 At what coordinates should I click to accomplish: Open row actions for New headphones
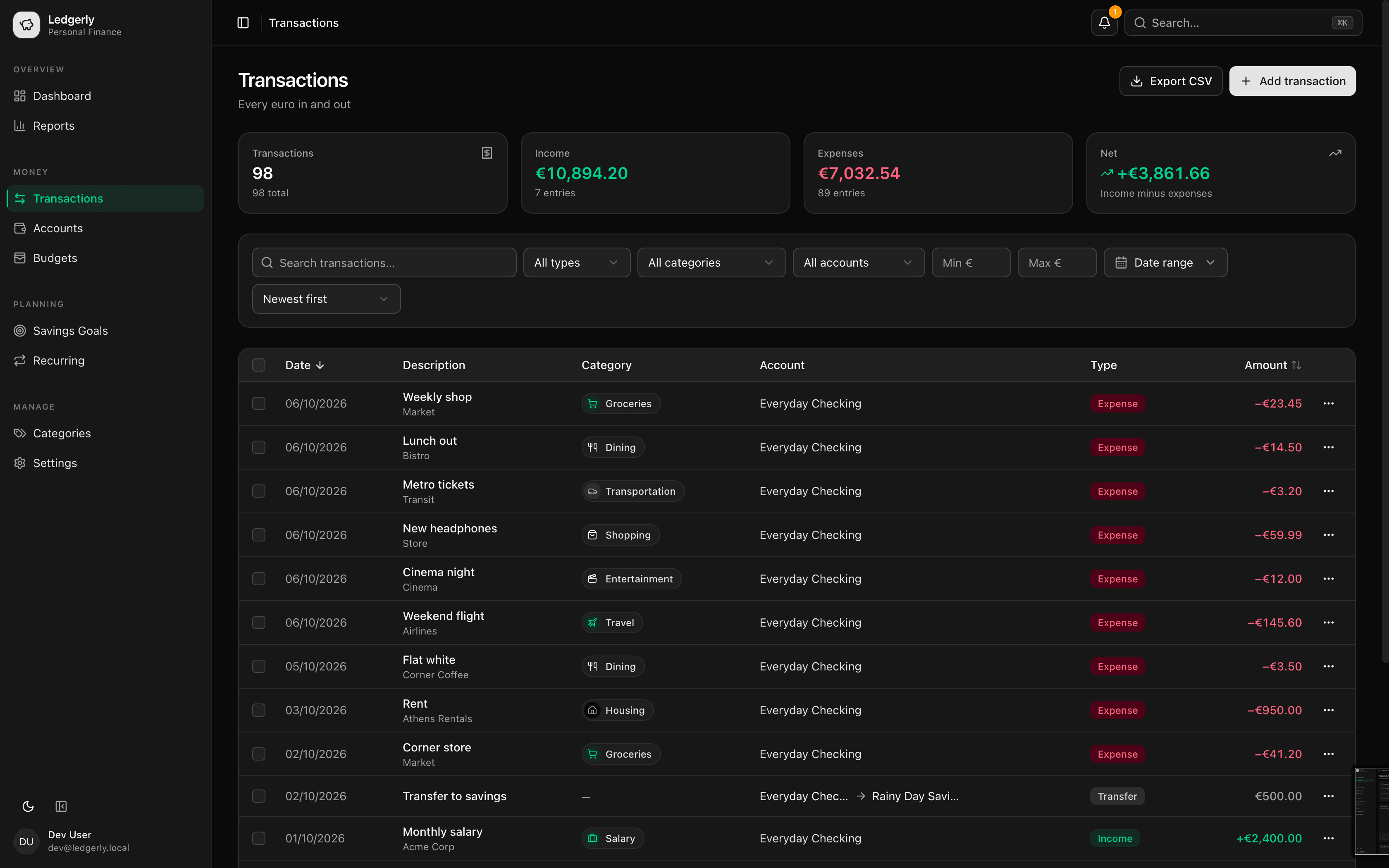tap(1328, 535)
